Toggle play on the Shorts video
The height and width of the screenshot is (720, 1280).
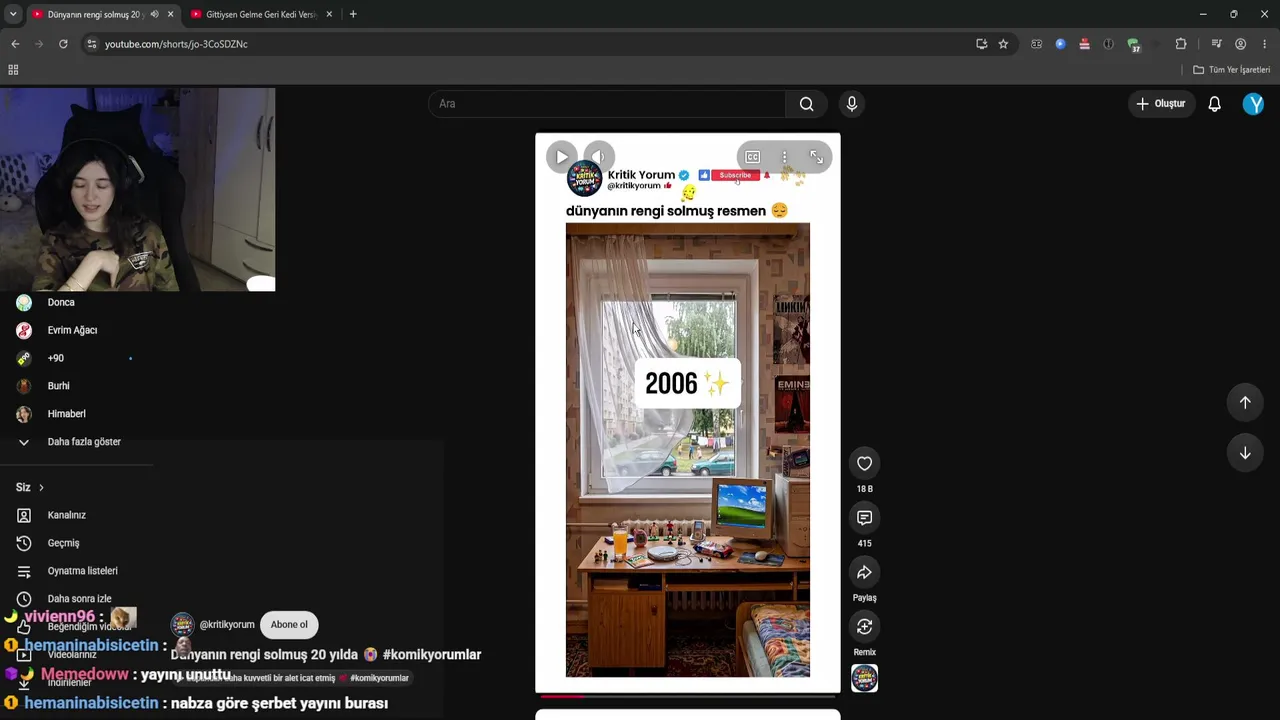coord(562,157)
